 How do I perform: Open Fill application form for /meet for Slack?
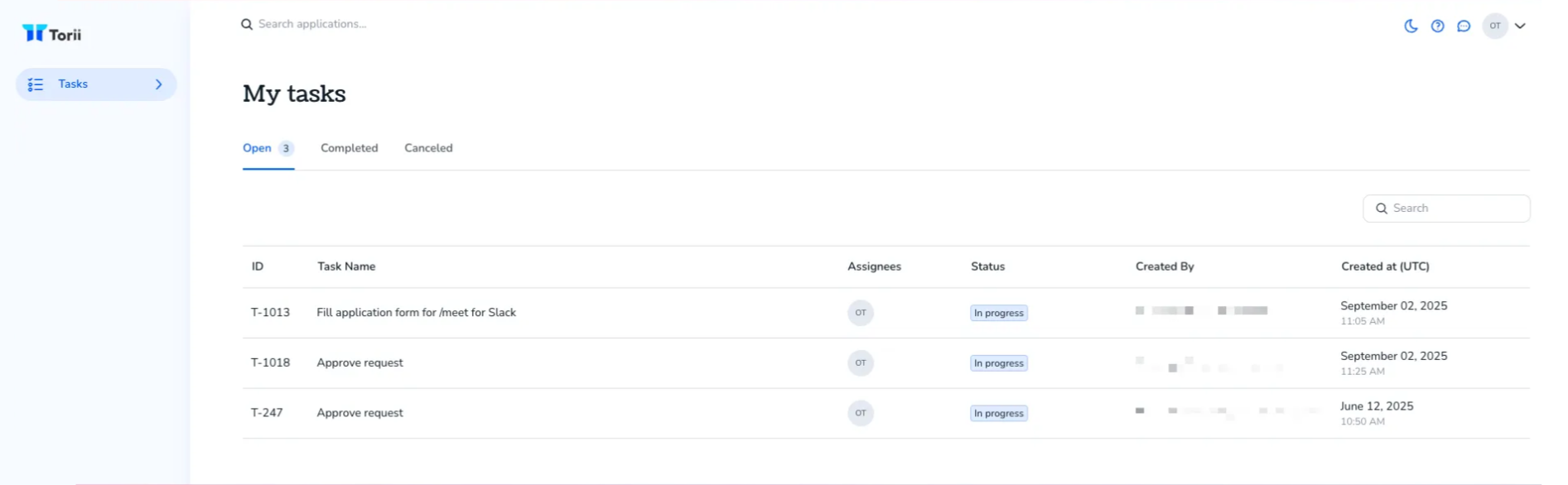coord(416,313)
